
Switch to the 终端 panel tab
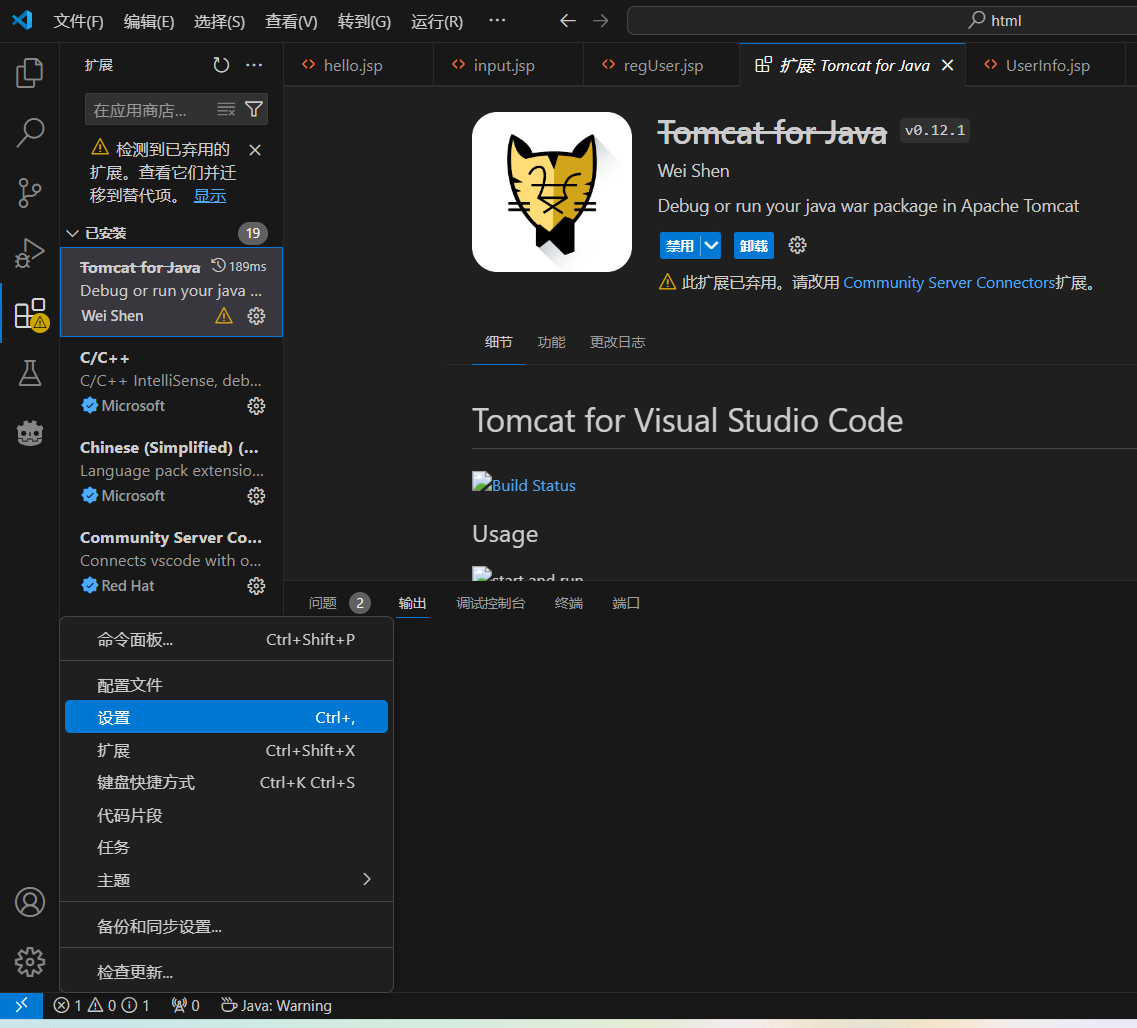[x=568, y=603]
